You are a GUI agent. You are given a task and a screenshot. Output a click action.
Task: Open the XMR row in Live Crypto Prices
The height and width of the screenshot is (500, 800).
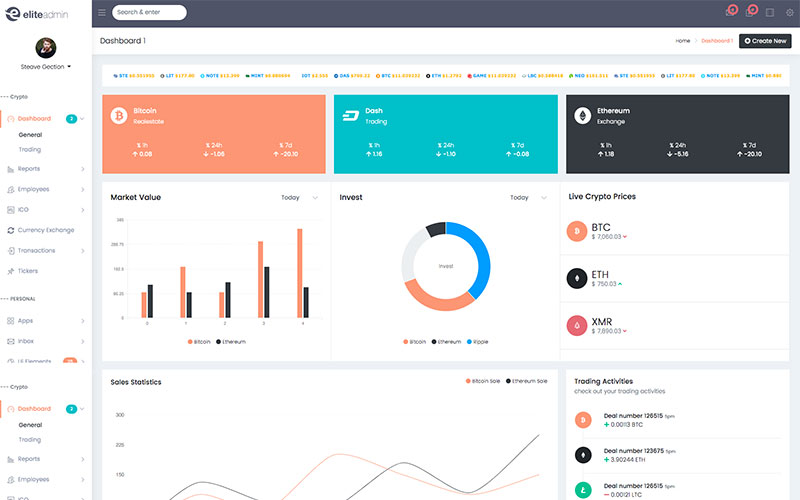pyautogui.click(x=674, y=326)
